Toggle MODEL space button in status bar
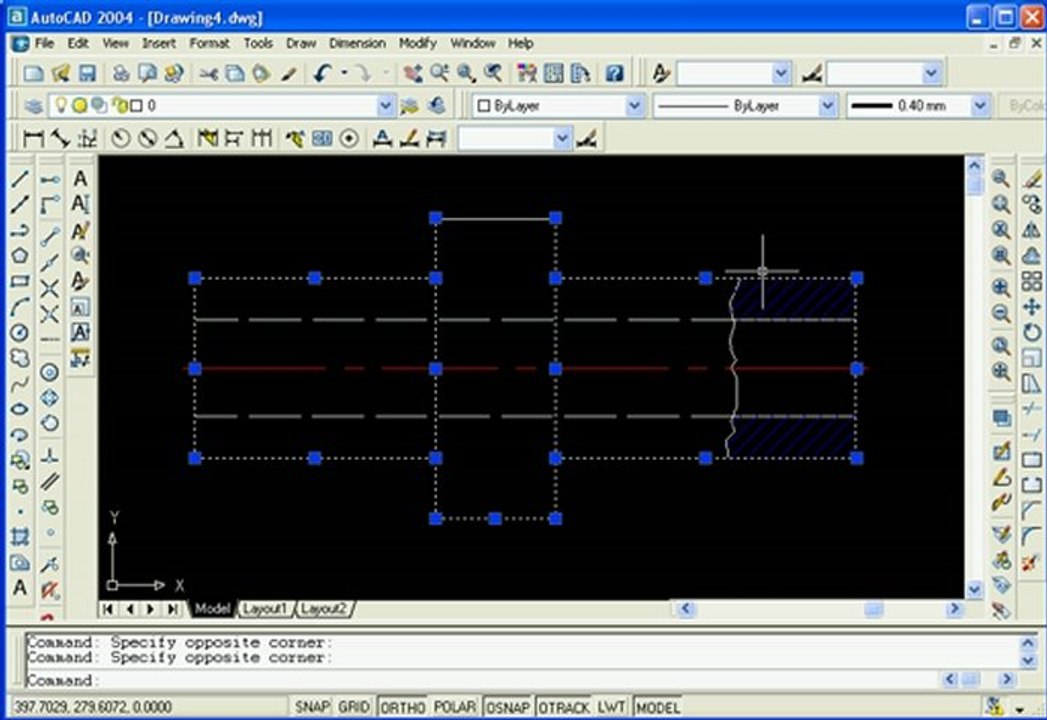Image resolution: width=1047 pixels, height=720 pixels. coord(658,707)
